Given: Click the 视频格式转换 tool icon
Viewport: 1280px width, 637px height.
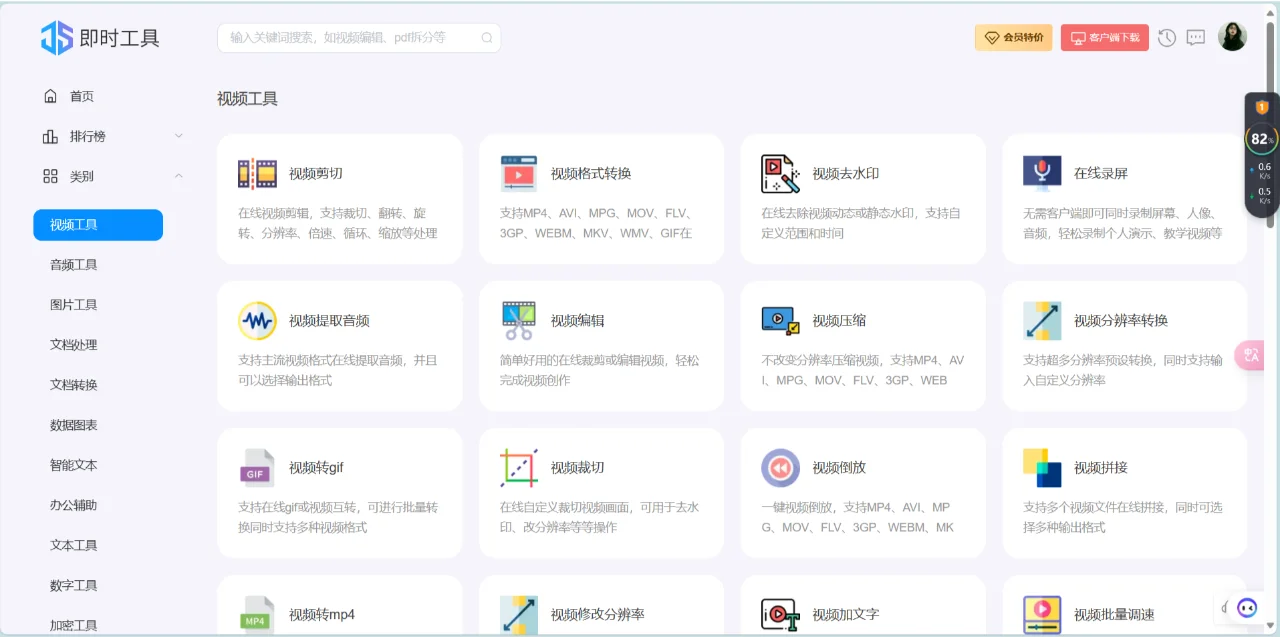Looking at the screenshot, I should [x=519, y=173].
